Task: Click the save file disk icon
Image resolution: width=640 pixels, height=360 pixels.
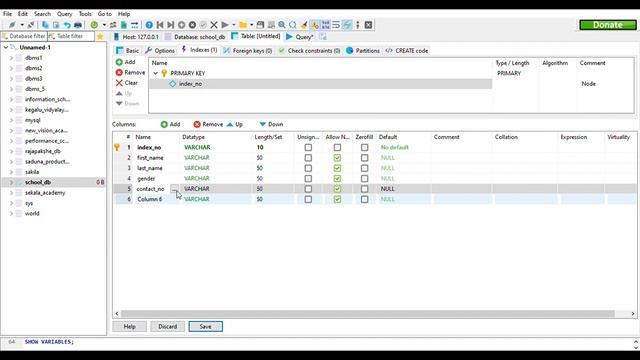Action: [260, 25]
